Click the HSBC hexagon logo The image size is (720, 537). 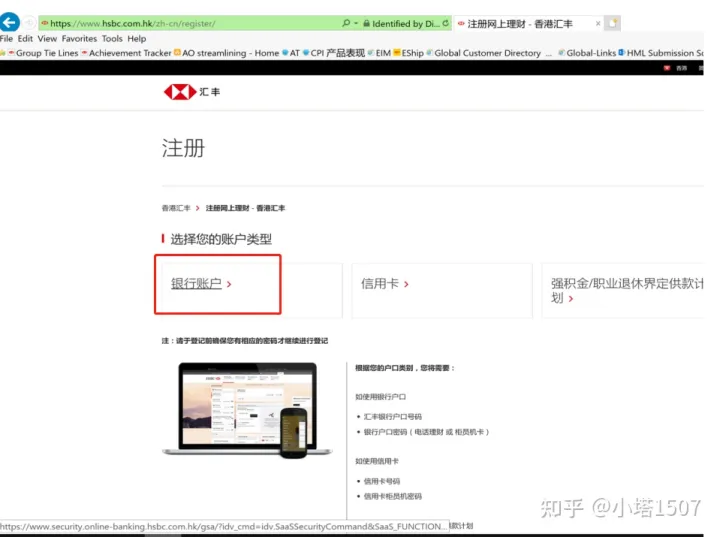click(x=180, y=92)
